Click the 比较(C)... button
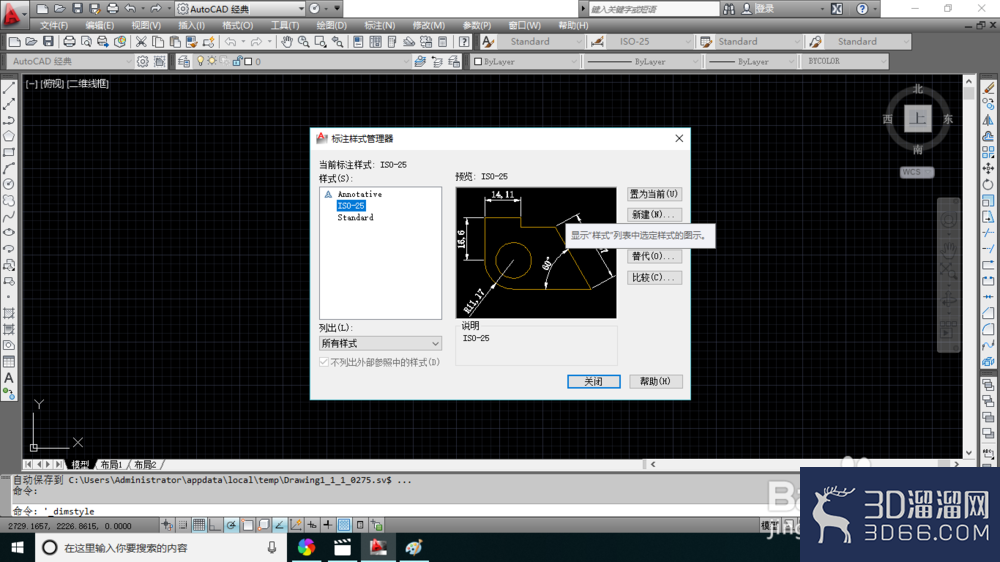 click(654, 277)
